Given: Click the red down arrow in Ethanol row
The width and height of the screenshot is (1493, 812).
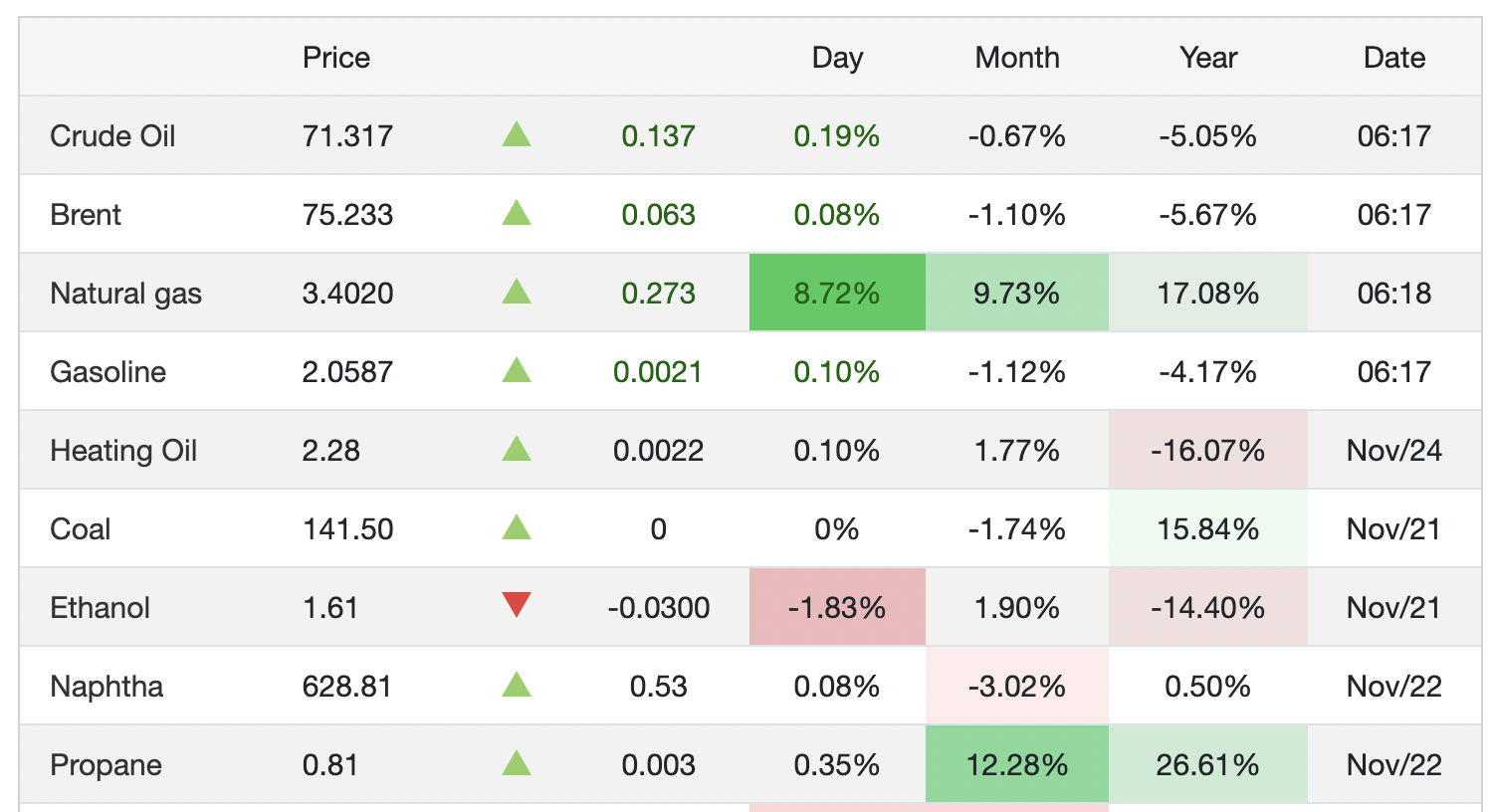Looking at the screenshot, I should pyautogui.click(x=517, y=605).
